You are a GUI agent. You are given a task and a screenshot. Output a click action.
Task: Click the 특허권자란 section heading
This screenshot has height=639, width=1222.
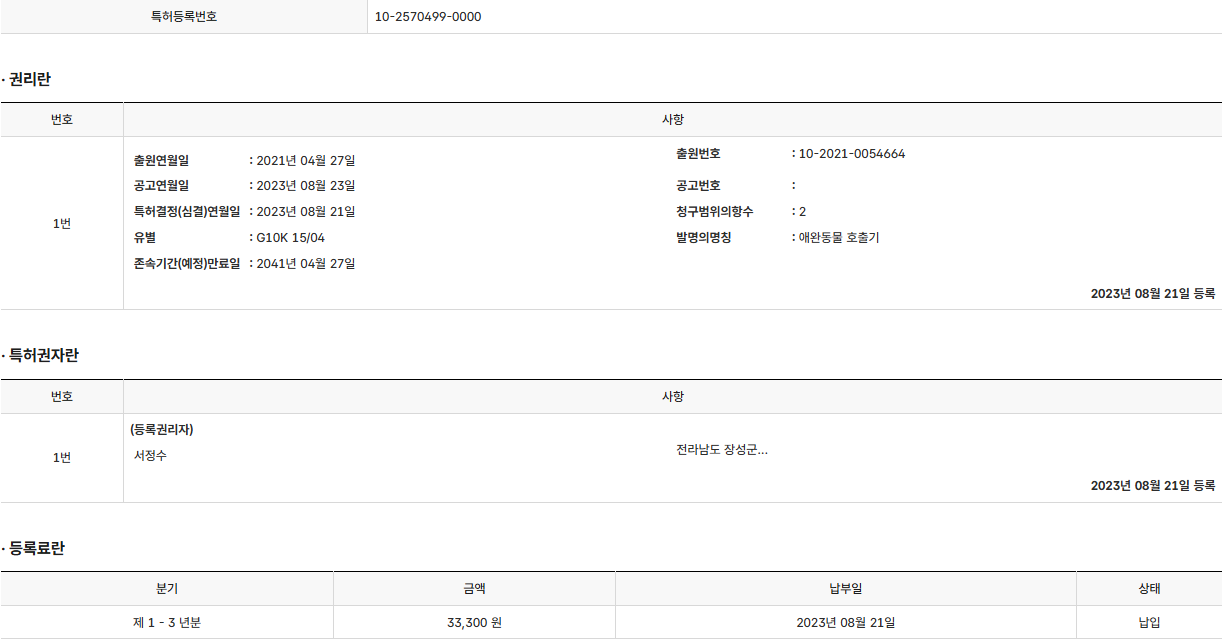[43, 356]
